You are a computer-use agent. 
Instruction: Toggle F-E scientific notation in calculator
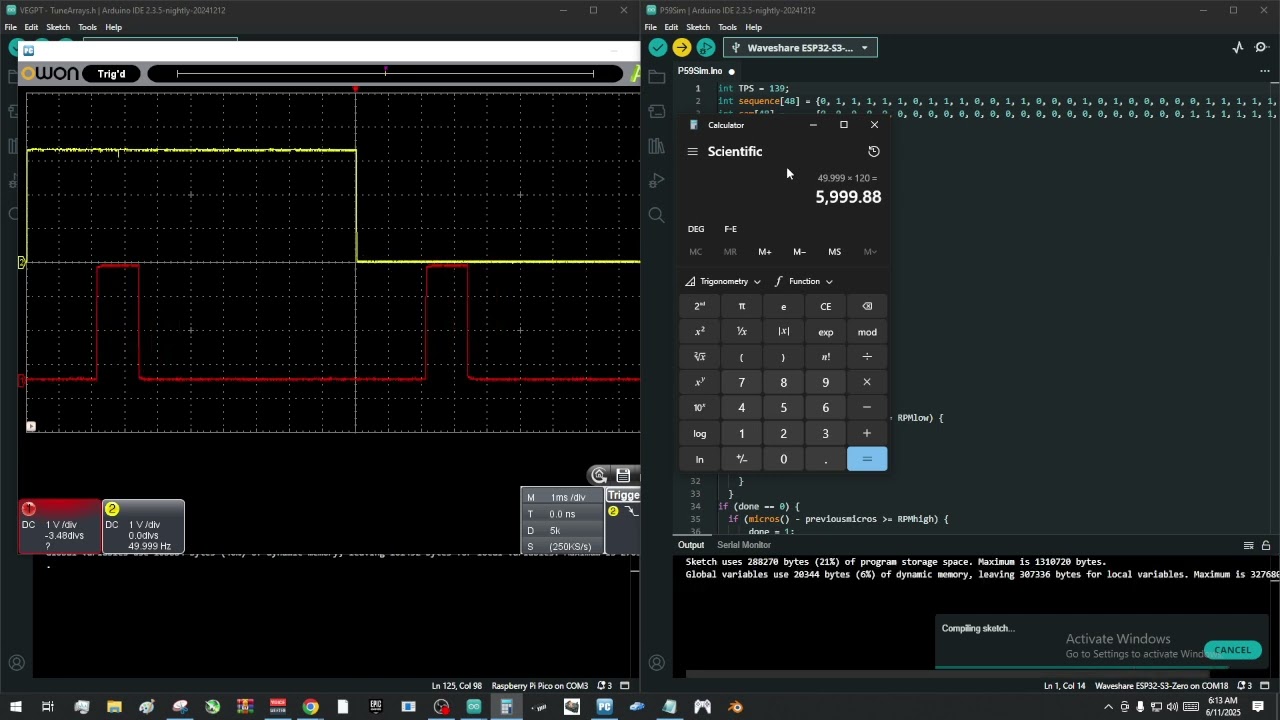point(730,229)
